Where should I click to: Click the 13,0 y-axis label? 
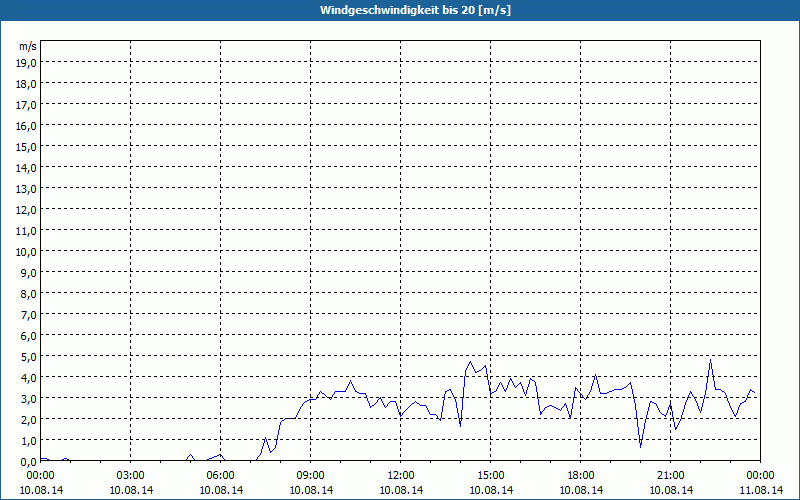[26, 188]
